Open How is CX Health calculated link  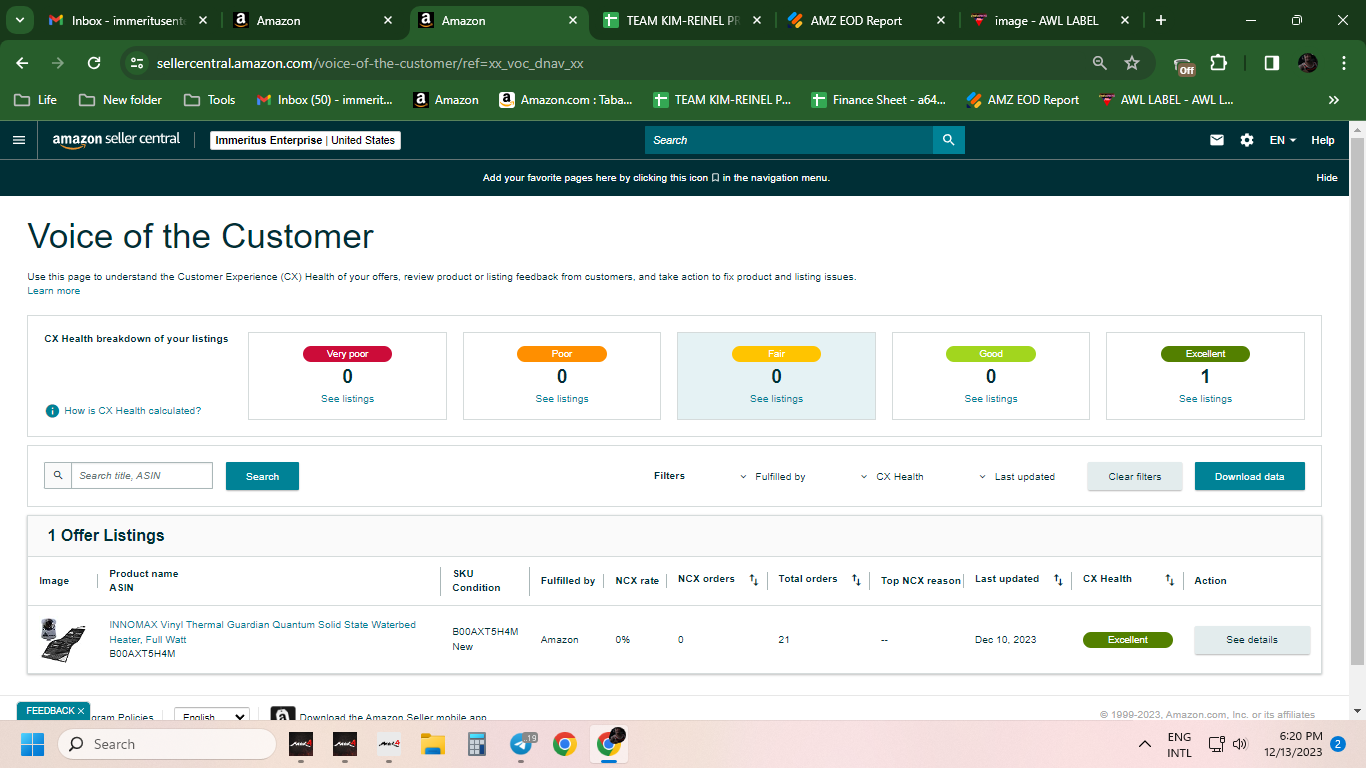tap(133, 411)
